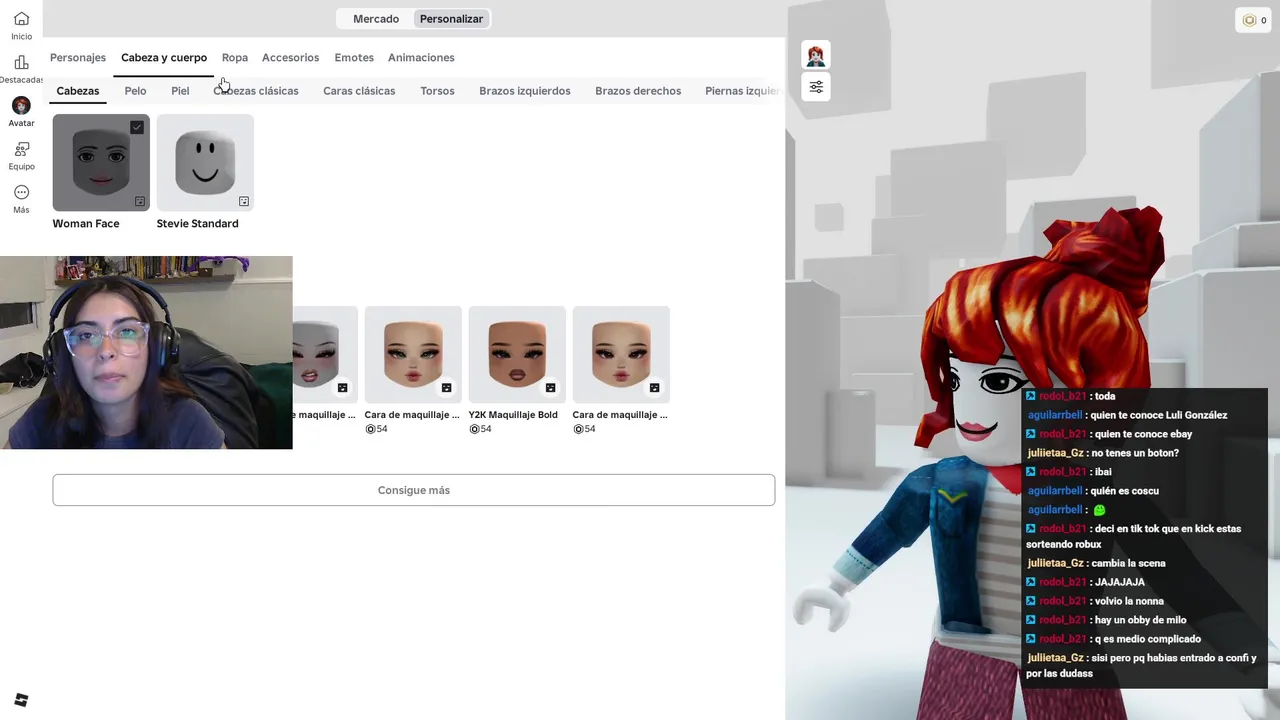Select Cabezas clásicas subcategory
Image resolution: width=1280 pixels, height=720 pixels.
(x=256, y=91)
